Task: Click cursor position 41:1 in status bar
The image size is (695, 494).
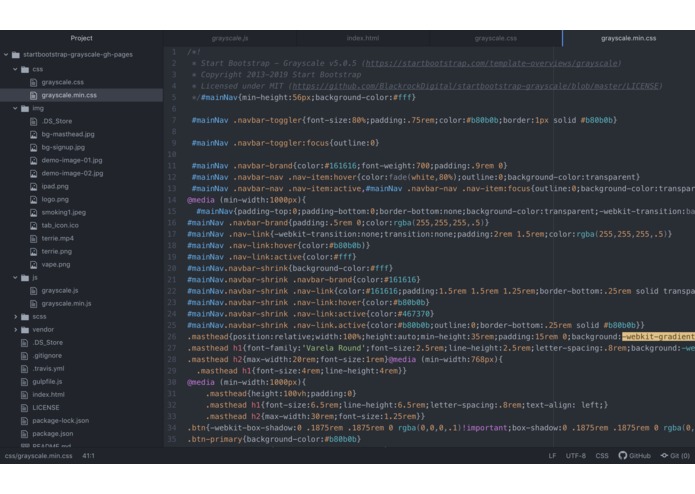Action: (x=88, y=455)
